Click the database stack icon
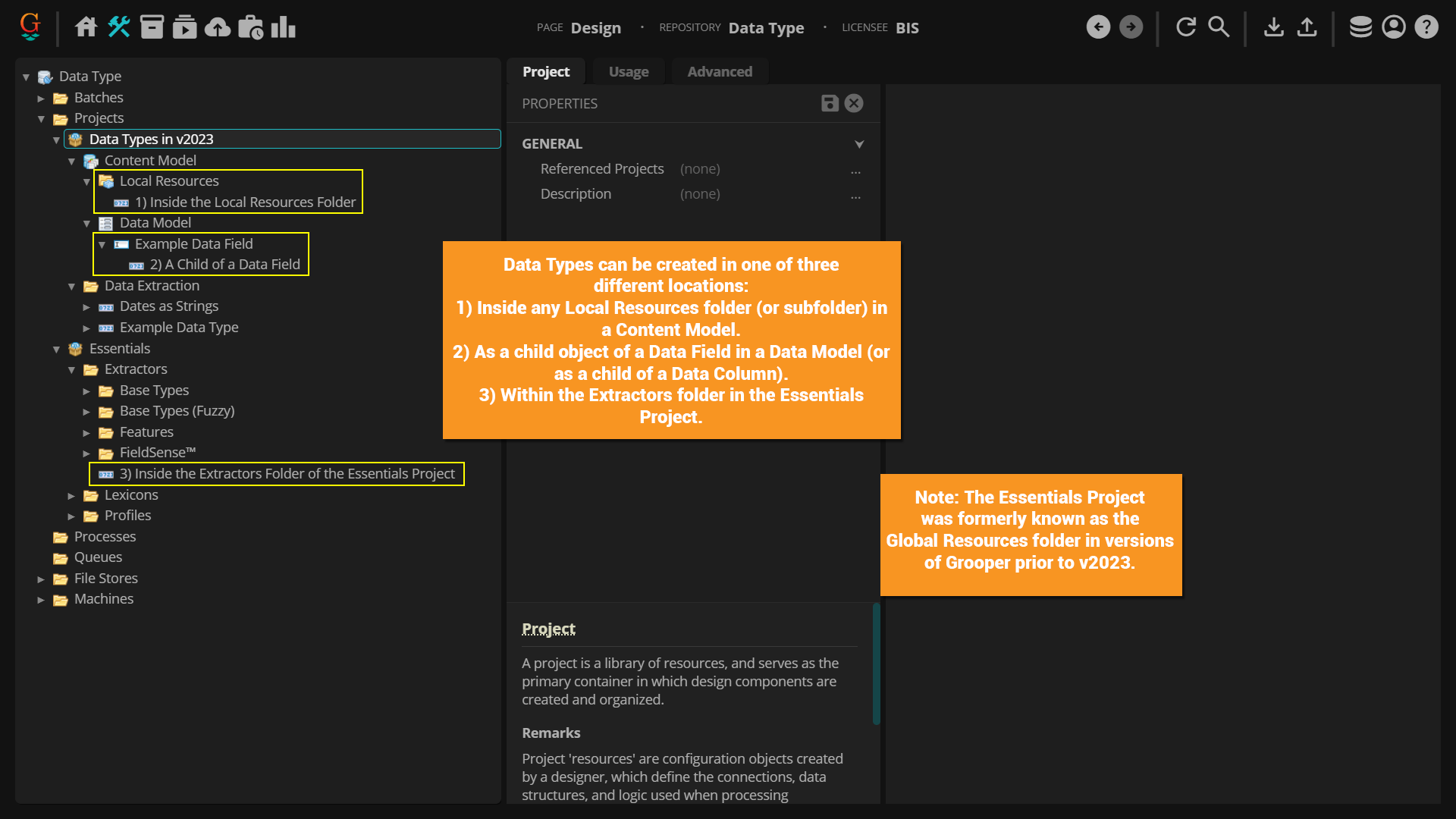 coord(1360,27)
